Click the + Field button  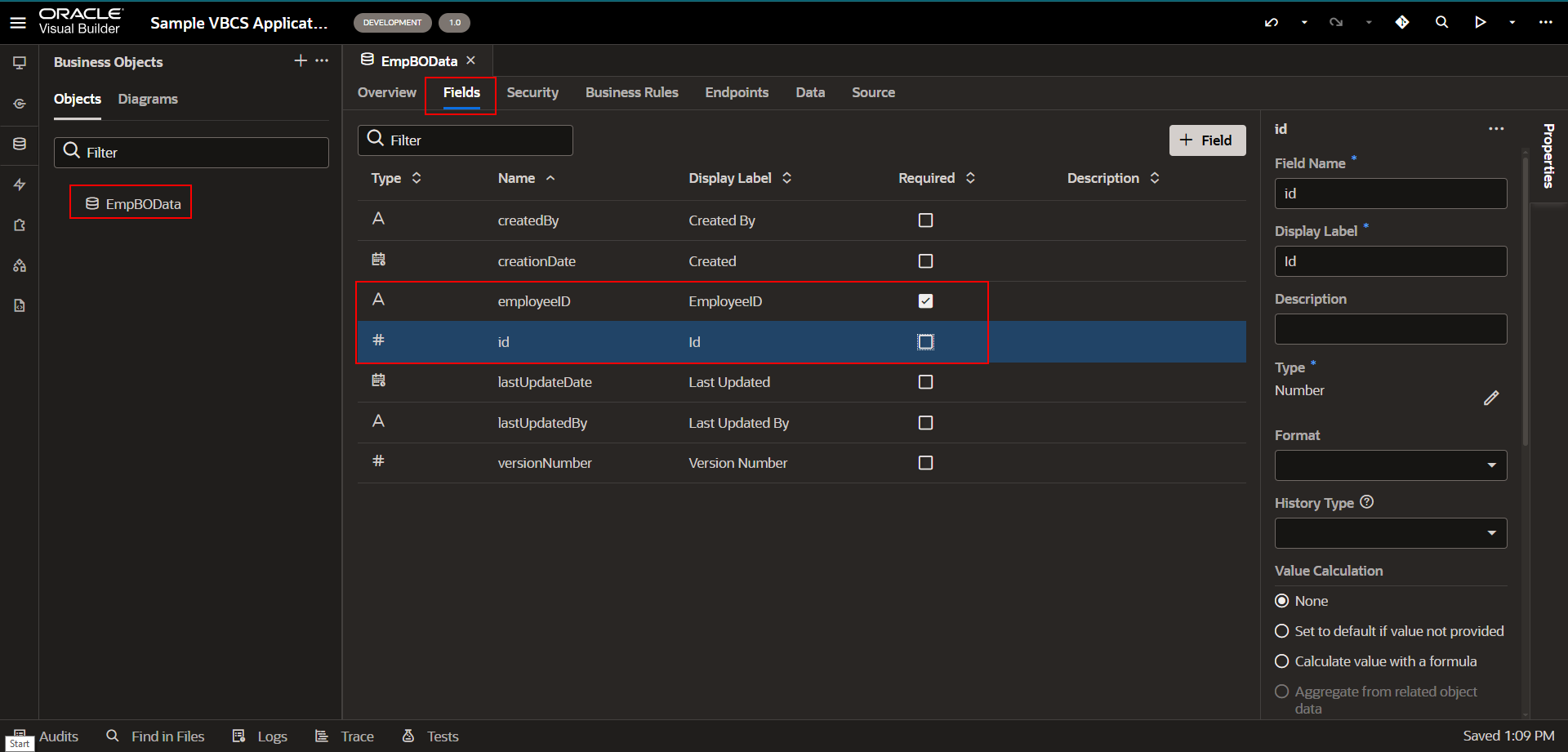(1207, 140)
